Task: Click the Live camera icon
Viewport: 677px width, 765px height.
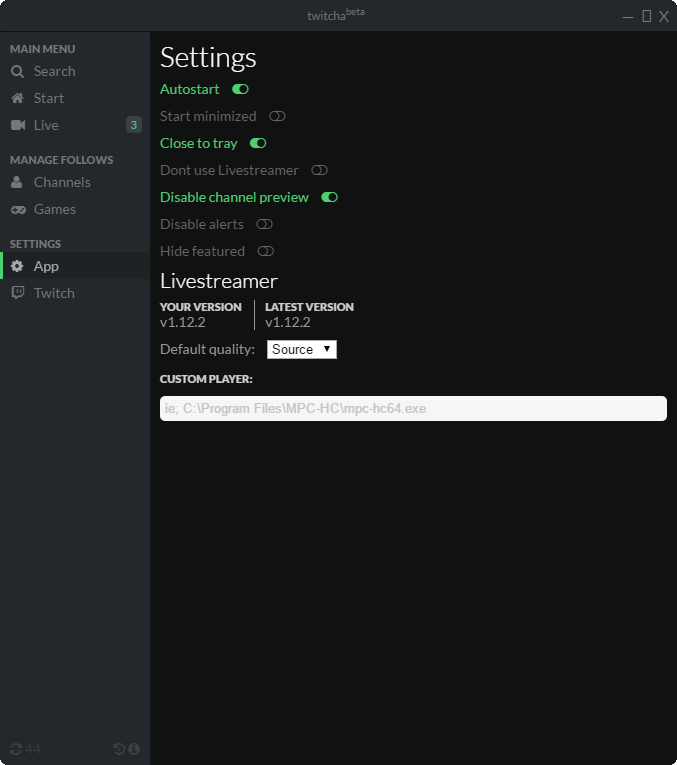Action: click(18, 125)
